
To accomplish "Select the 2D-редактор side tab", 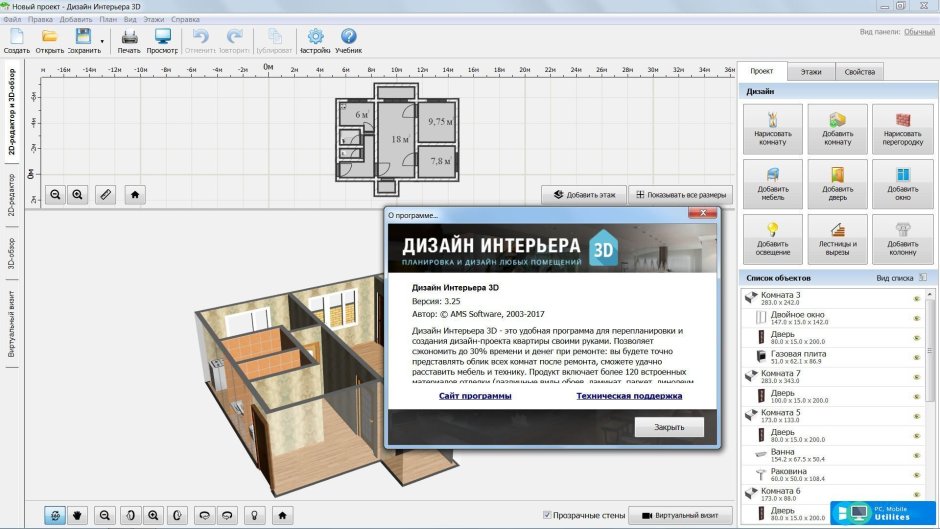I will tap(12, 195).
